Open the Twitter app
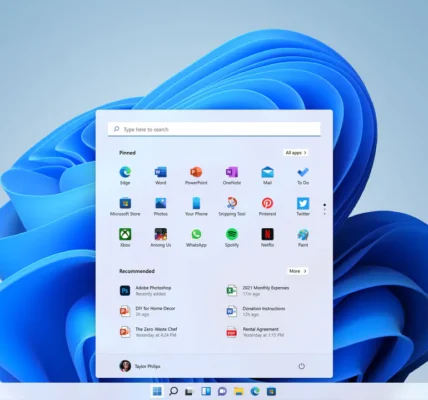Screen dimensions: 428x400 click(x=303, y=207)
